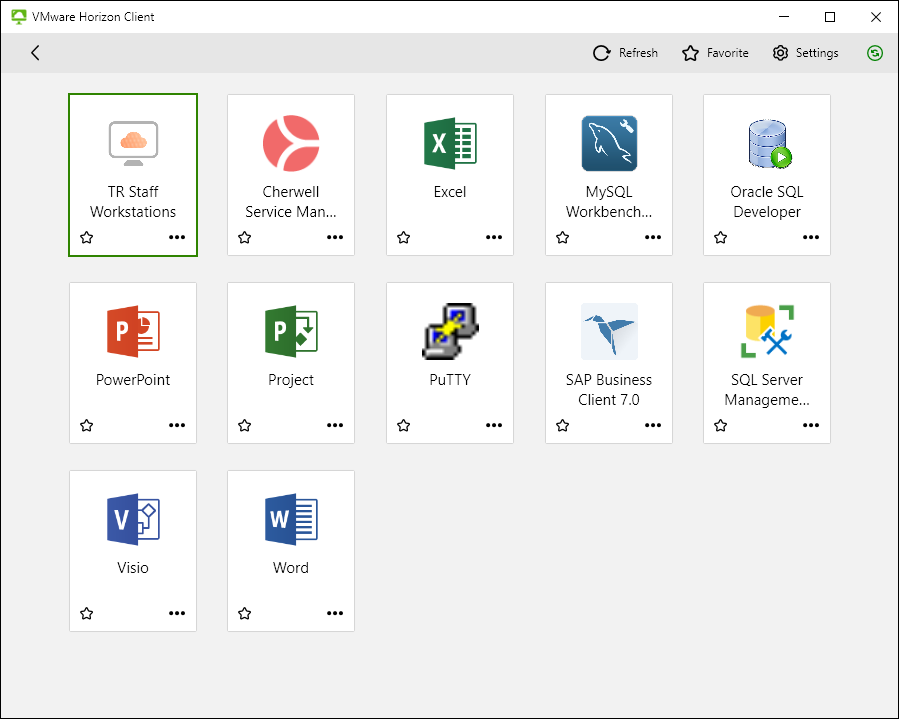This screenshot has height=719, width=899.
Task: Open the SAP Business Client ellipsis menu
Action: pyautogui.click(x=652, y=425)
